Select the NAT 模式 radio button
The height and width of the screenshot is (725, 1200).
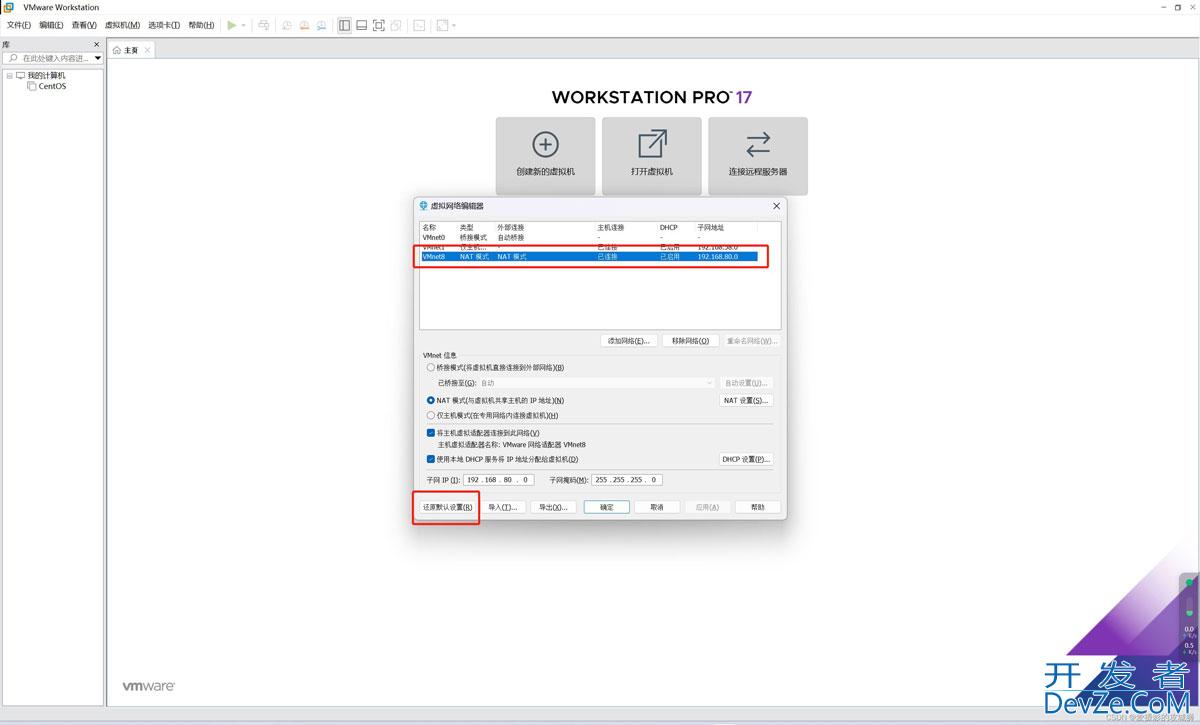coord(431,400)
